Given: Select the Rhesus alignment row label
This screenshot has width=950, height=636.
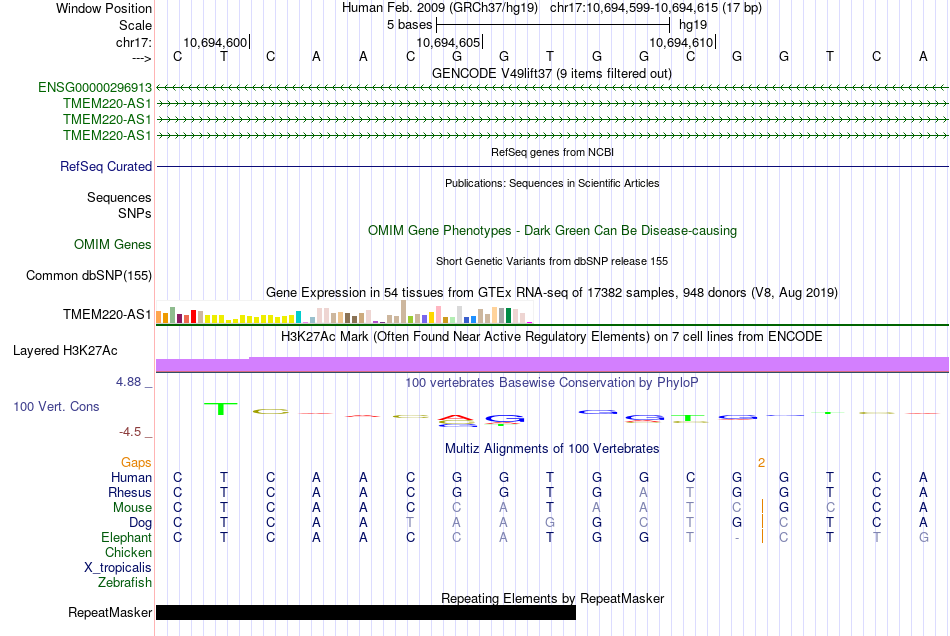Looking at the screenshot, I should click(130, 492).
